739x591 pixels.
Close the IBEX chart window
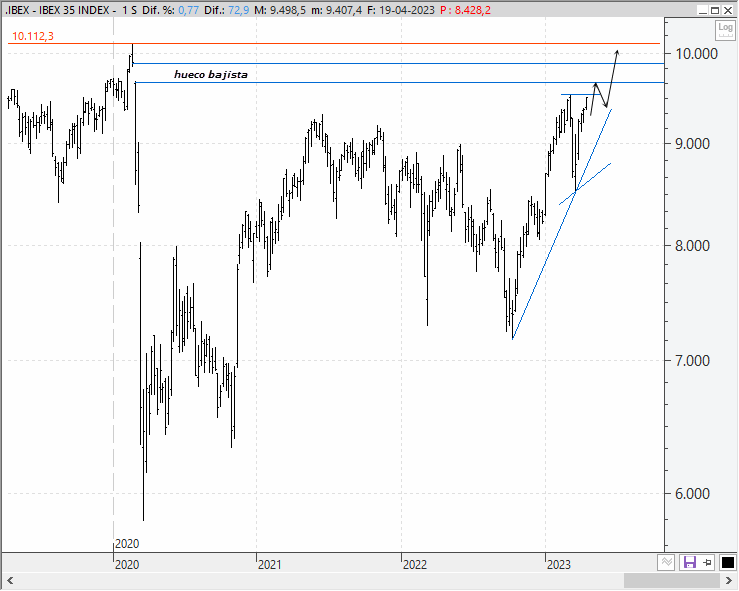(728, 10)
